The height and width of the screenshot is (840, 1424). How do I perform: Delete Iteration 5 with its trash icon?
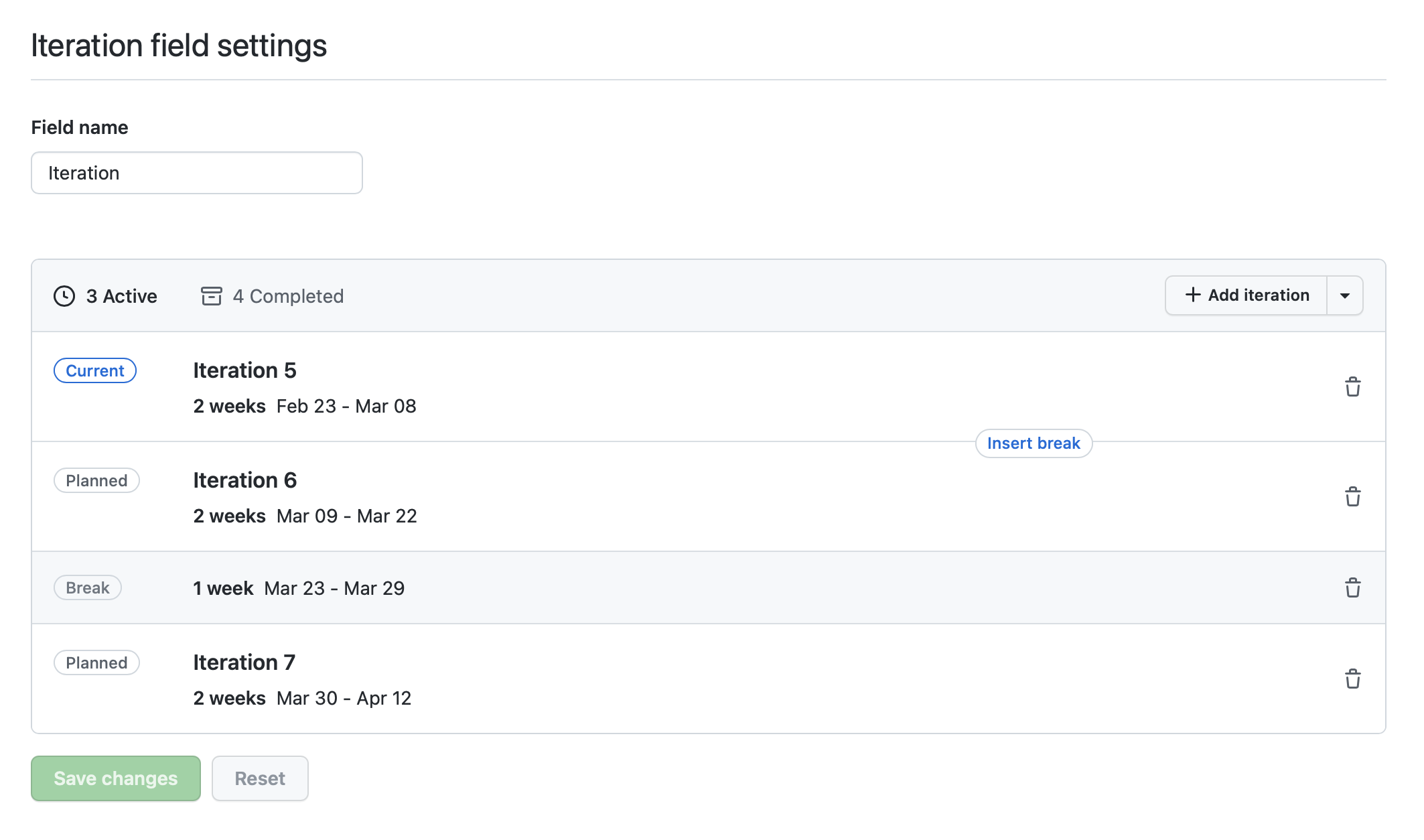1352,387
